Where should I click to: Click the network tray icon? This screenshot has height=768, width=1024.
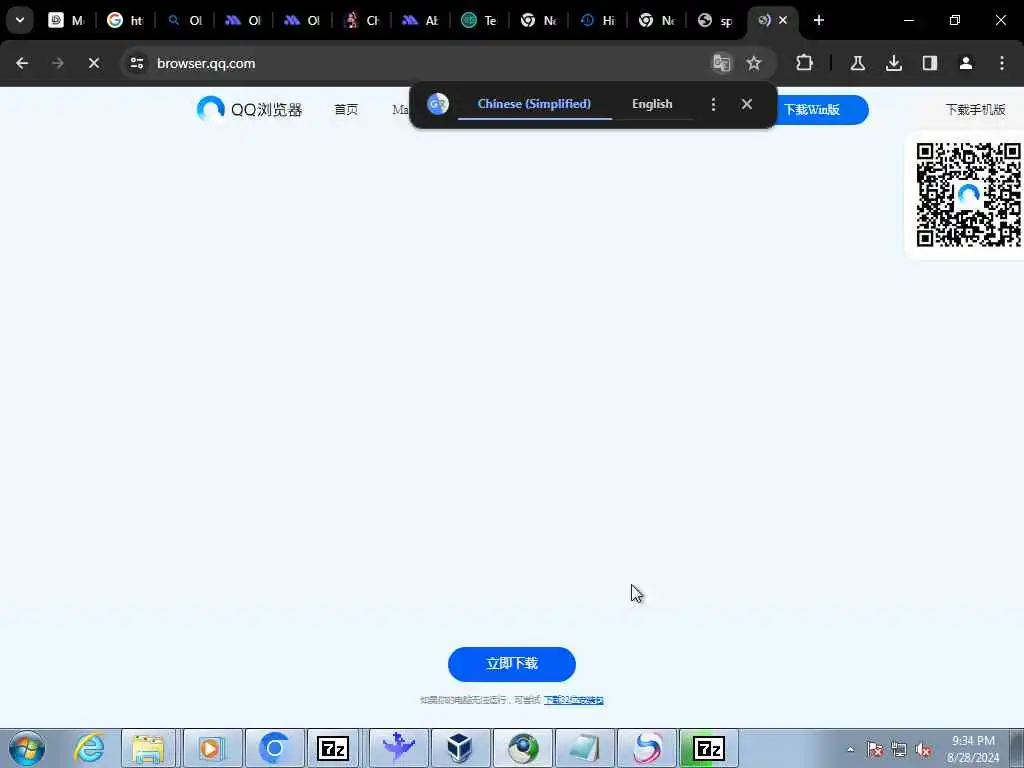click(899, 750)
